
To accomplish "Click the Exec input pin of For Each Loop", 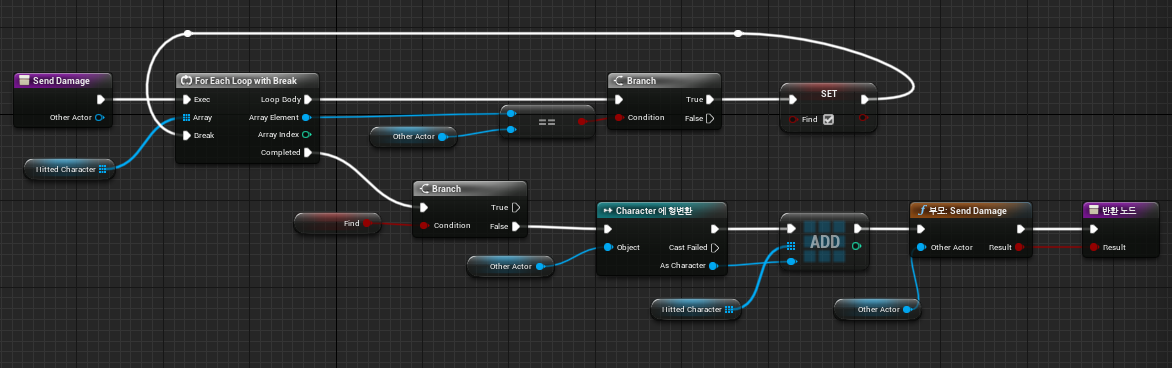I will pos(187,99).
